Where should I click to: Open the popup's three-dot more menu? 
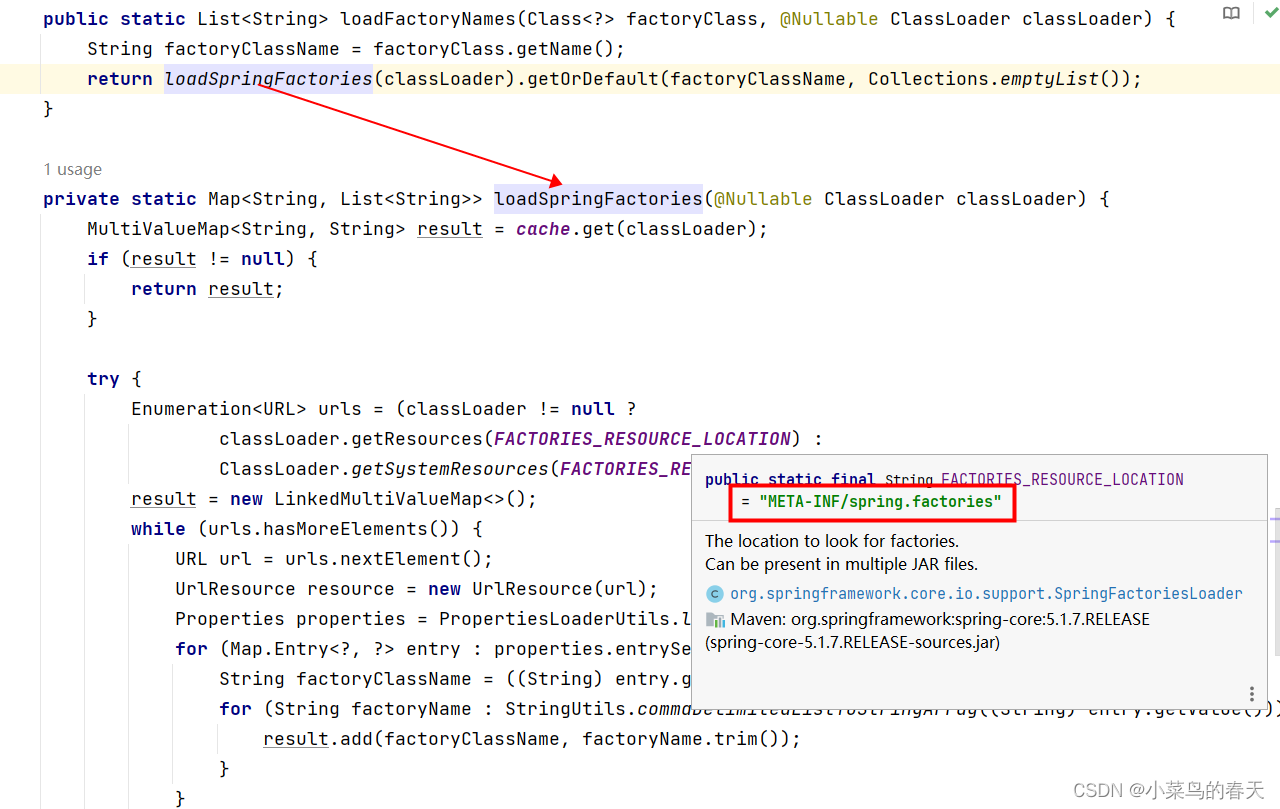click(1251, 694)
